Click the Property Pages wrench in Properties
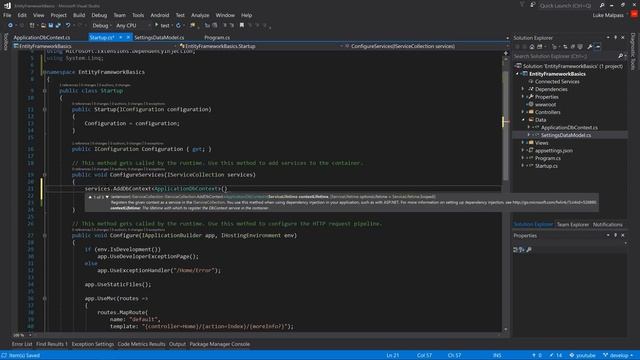Screen dimensions: 640x360 tap(529, 249)
